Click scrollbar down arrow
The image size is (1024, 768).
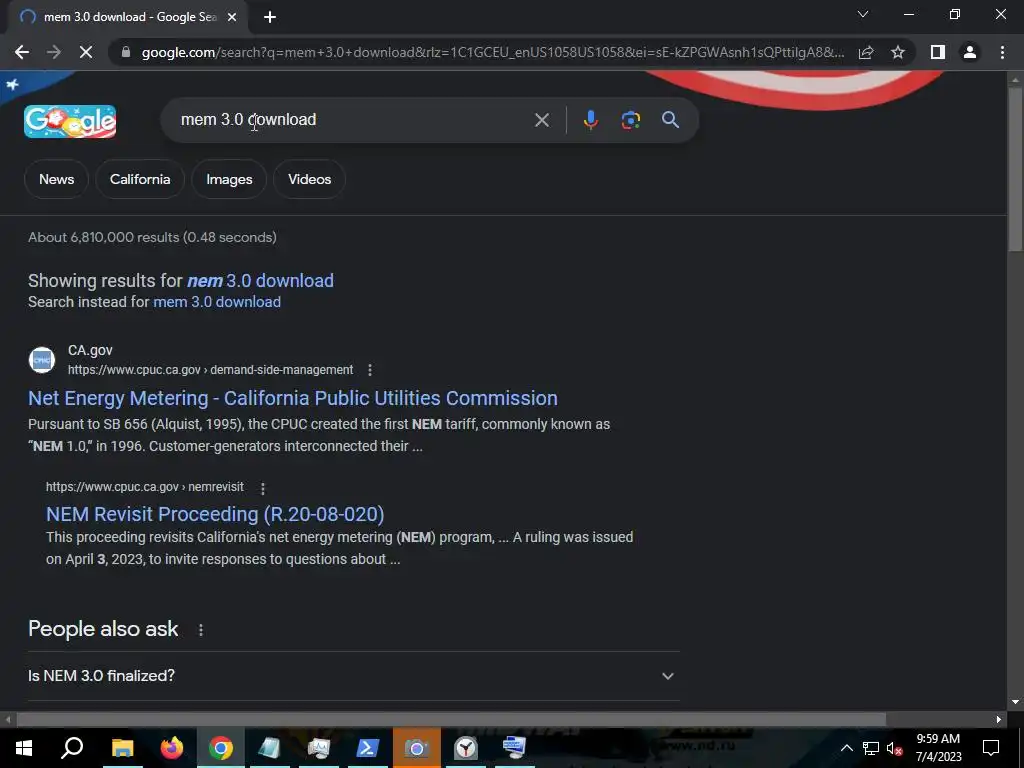(x=1015, y=703)
